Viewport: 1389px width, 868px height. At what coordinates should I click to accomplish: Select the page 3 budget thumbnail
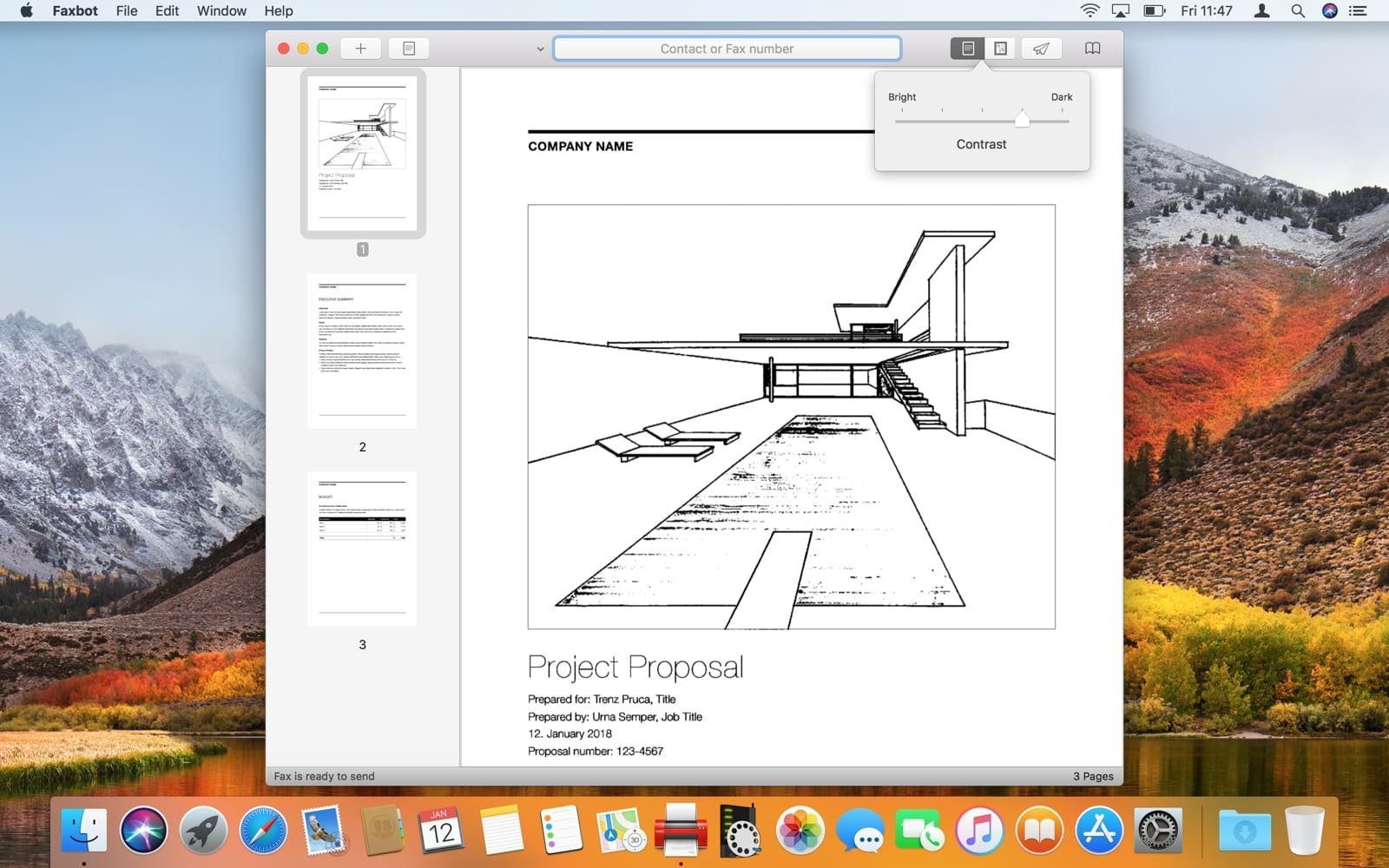(x=362, y=549)
